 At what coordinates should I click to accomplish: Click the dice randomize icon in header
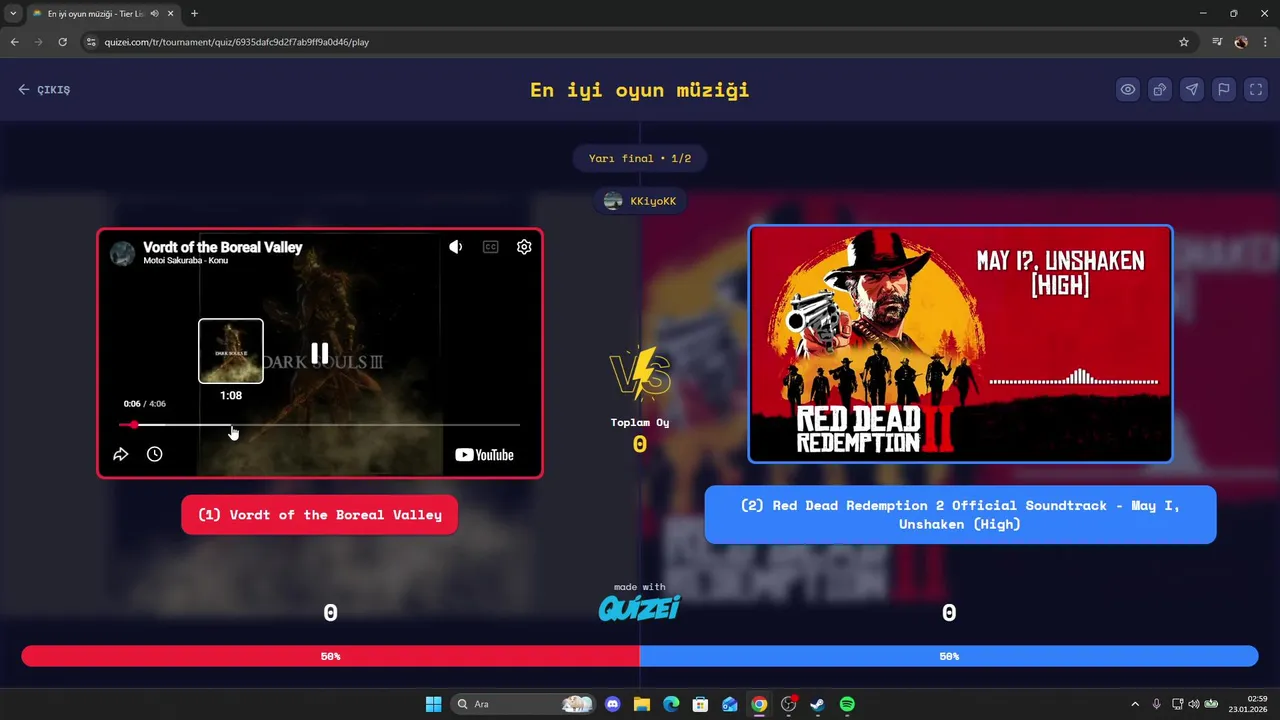point(1160,89)
